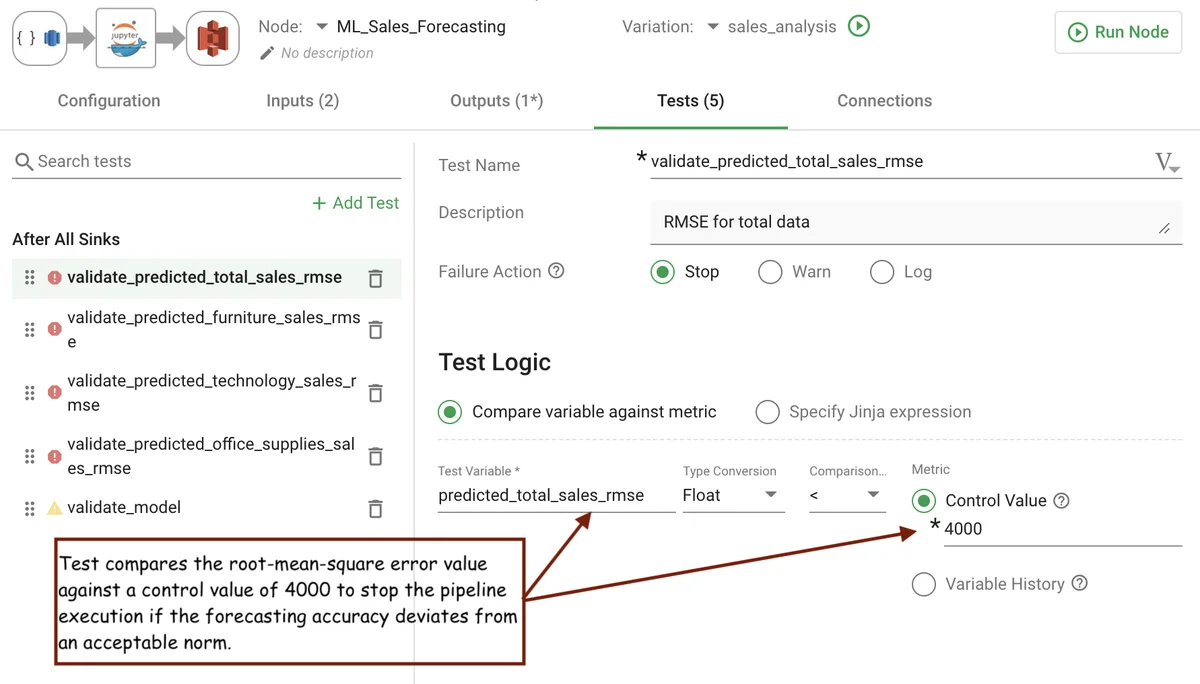Click the Failure Action help icon
The width and height of the screenshot is (1200, 684).
tap(557, 271)
